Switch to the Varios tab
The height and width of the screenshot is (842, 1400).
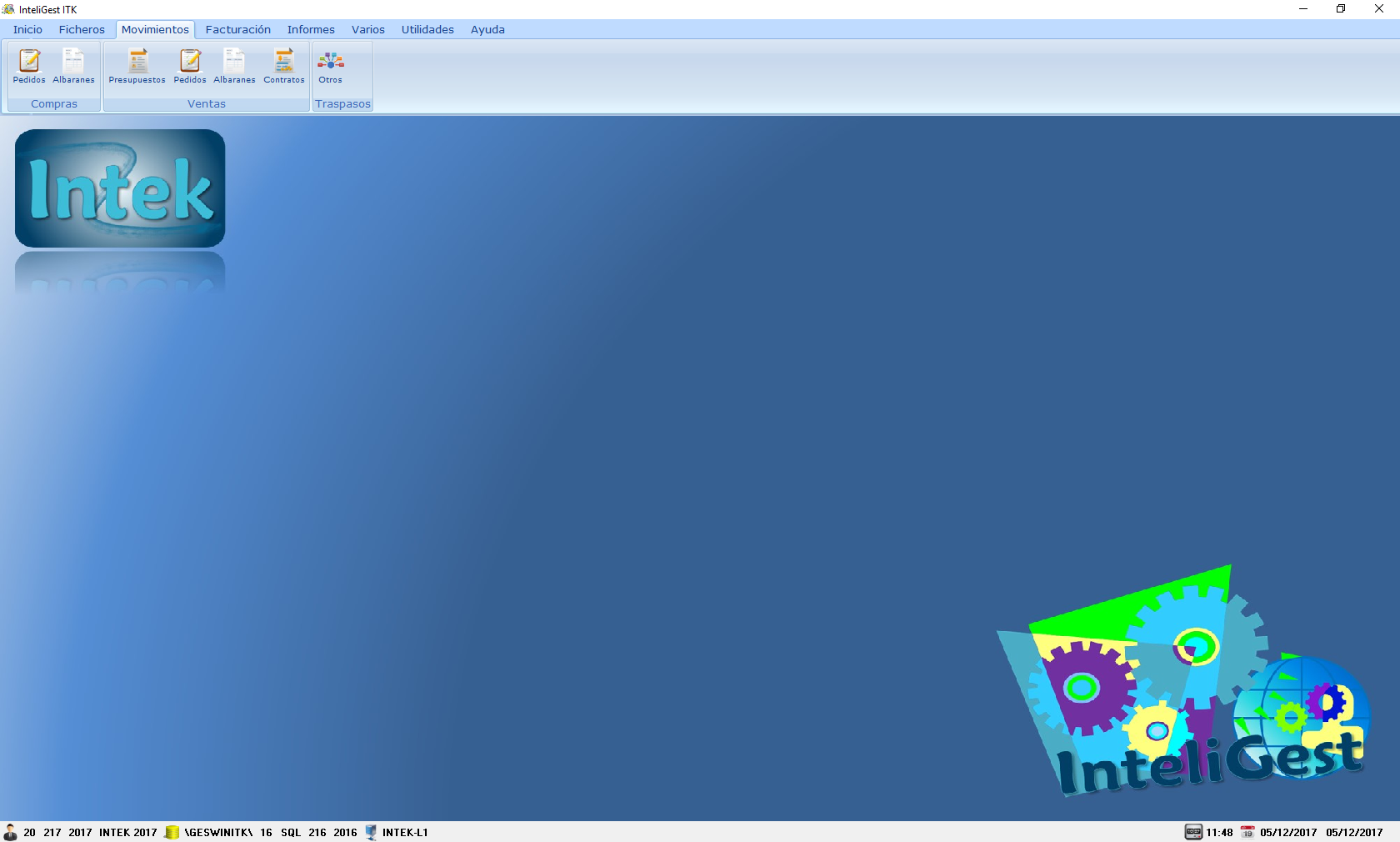tap(368, 29)
